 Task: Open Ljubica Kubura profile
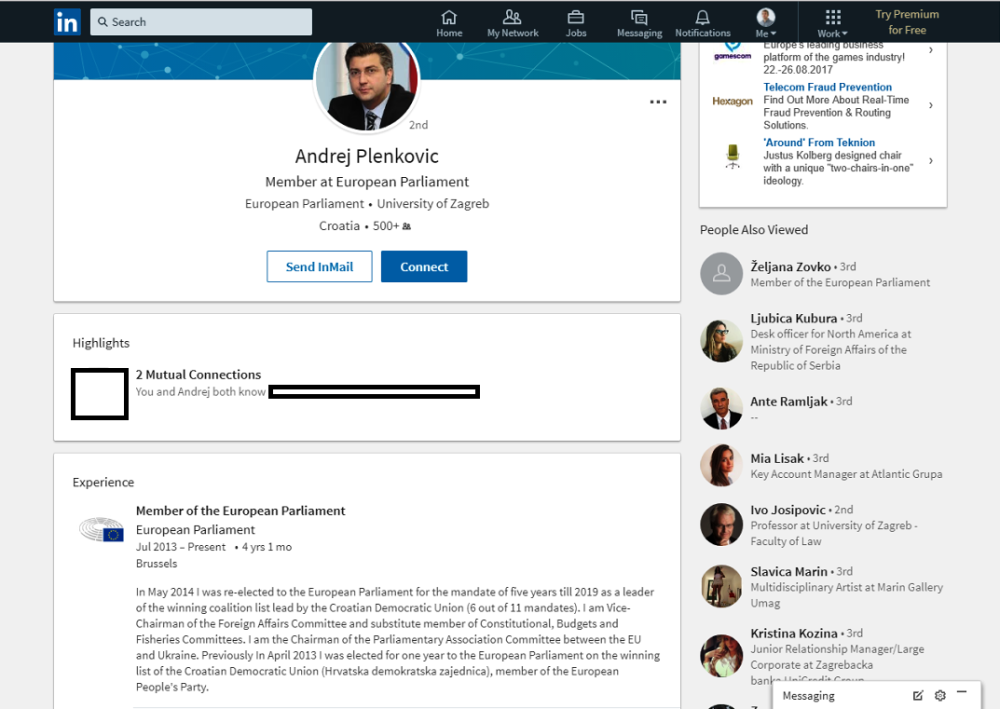tap(793, 318)
